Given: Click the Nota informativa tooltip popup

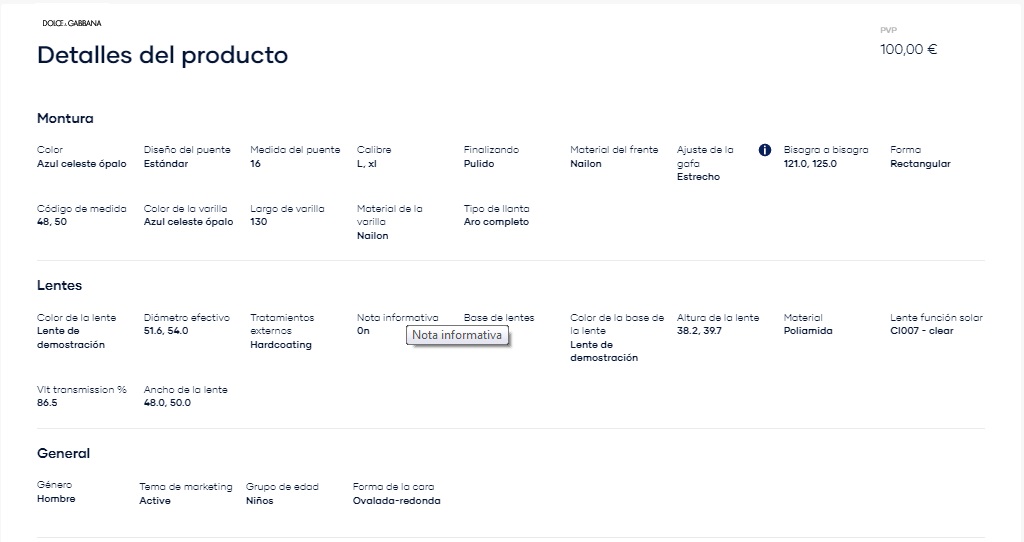Looking at the screenshot, I should (457, 335).
